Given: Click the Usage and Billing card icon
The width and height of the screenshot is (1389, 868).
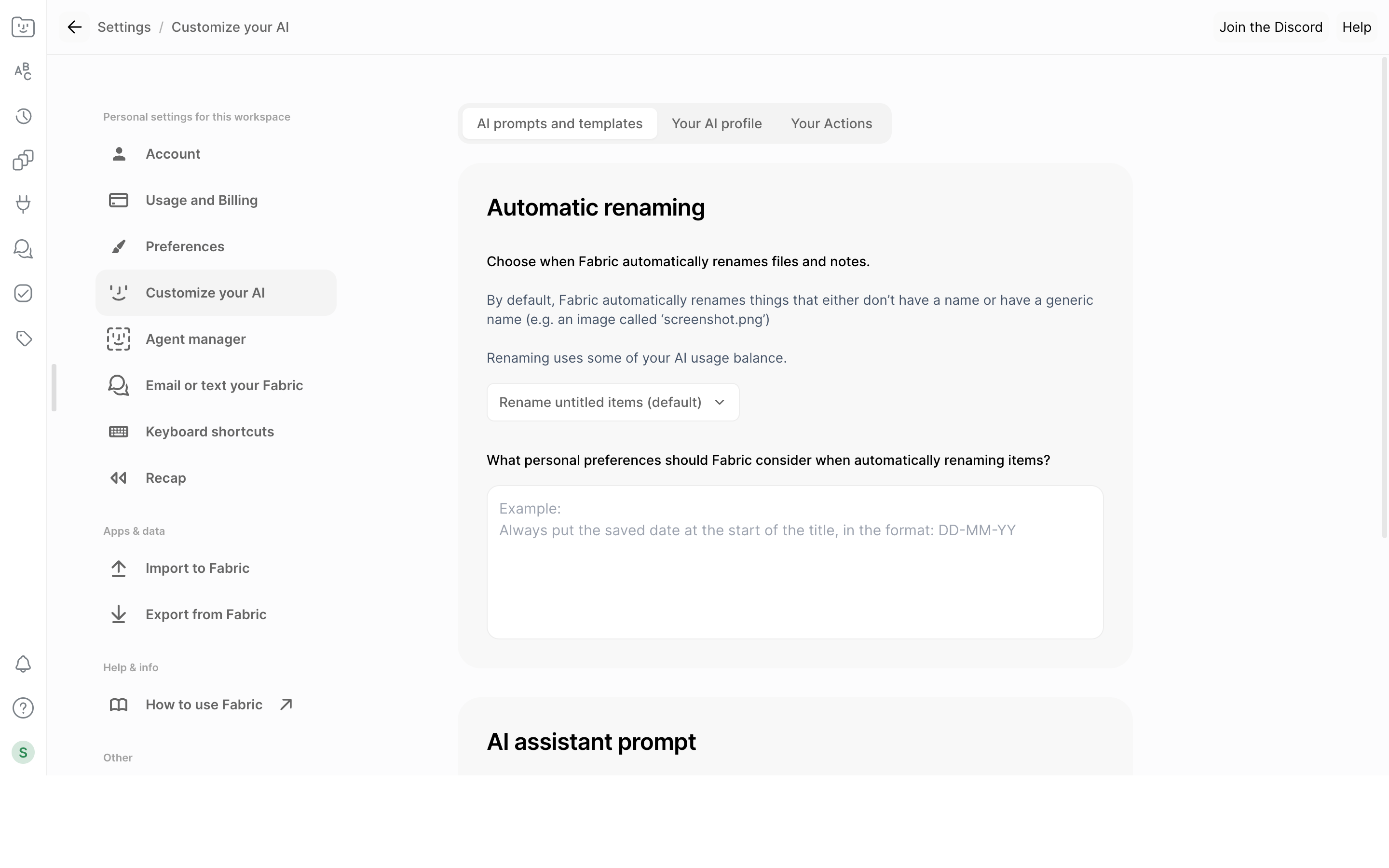Looking at the screenshot, I should 119,200.
